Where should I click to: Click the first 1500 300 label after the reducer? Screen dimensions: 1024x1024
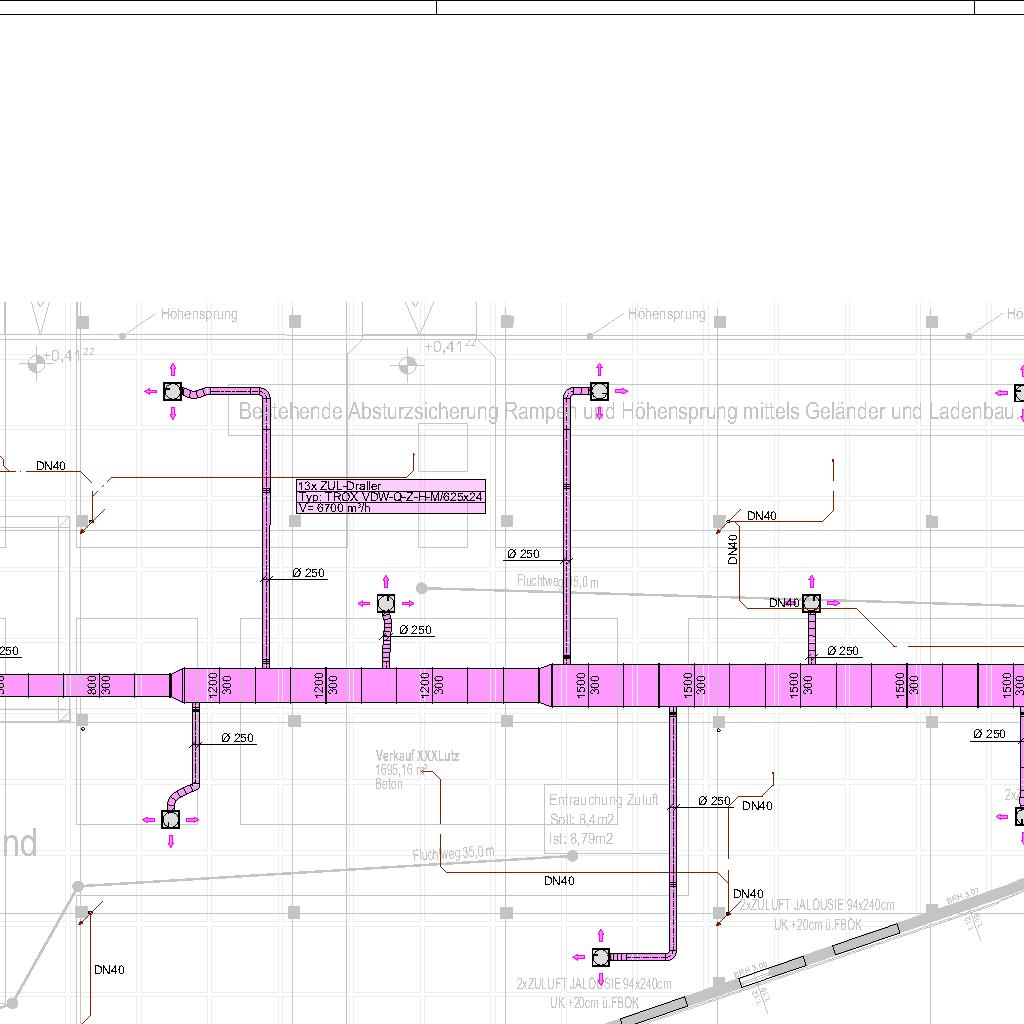coord(588,686)
